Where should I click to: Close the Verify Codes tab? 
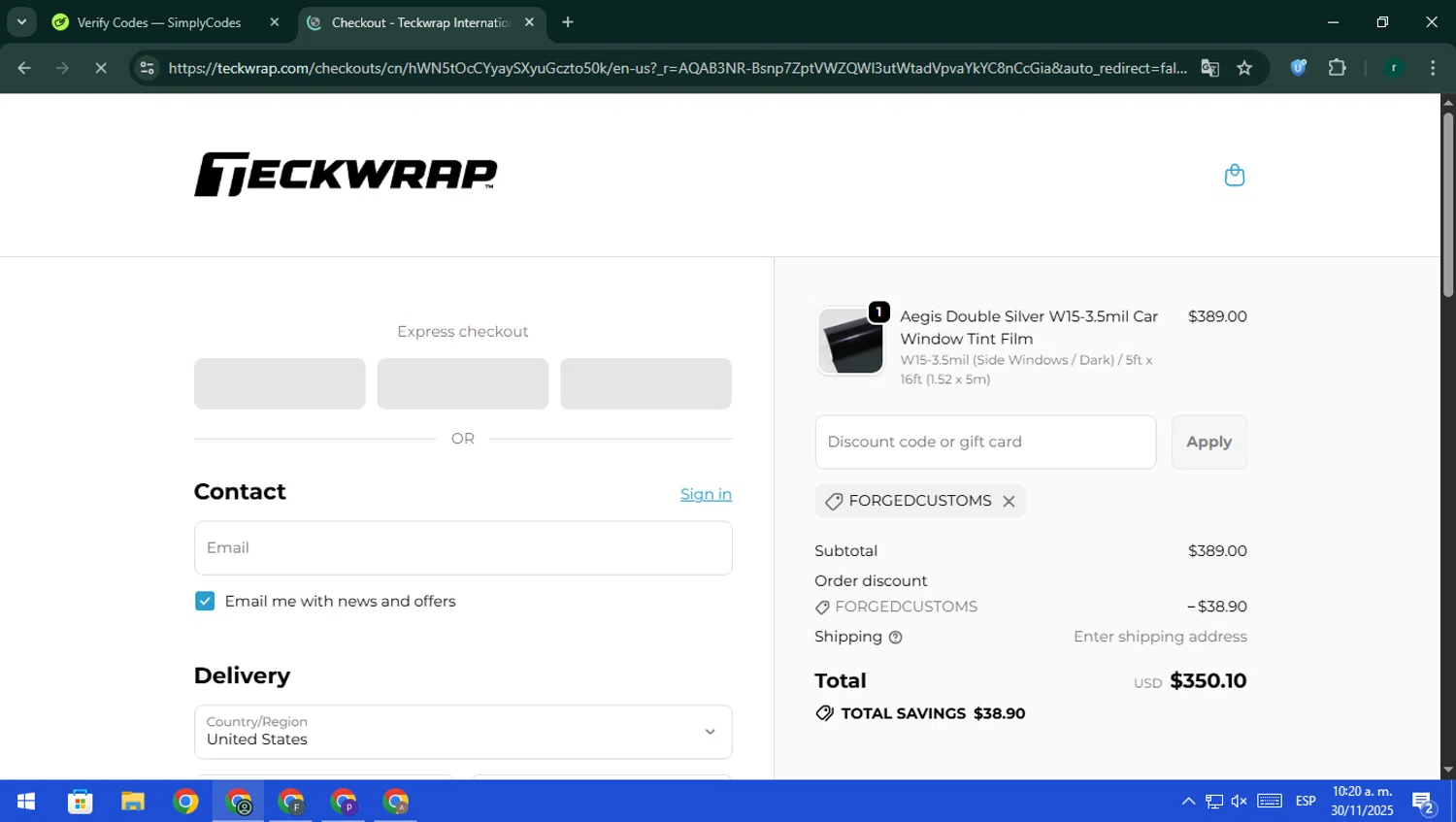point(274,22)
